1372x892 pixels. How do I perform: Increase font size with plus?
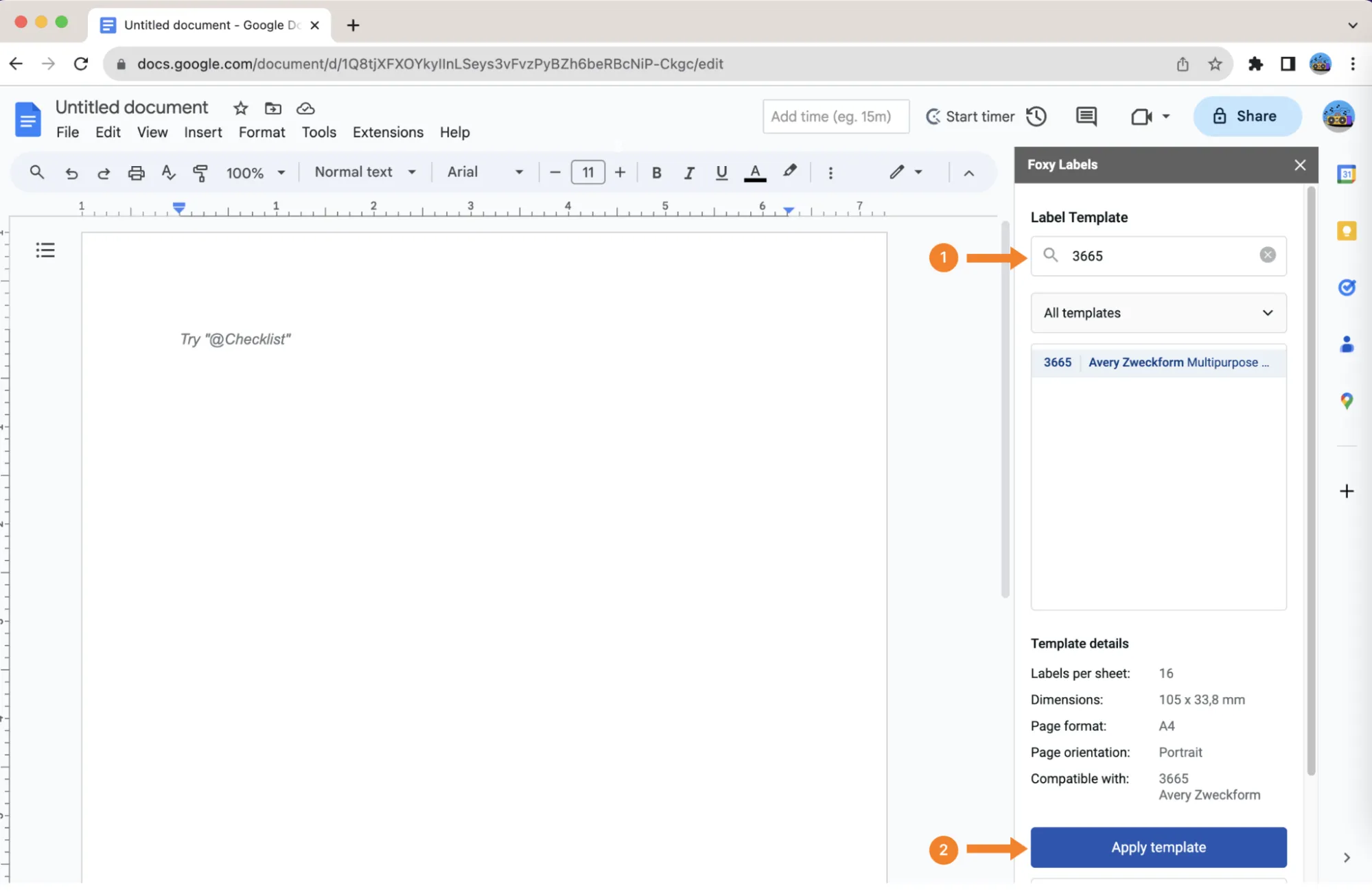coord(620,172)
